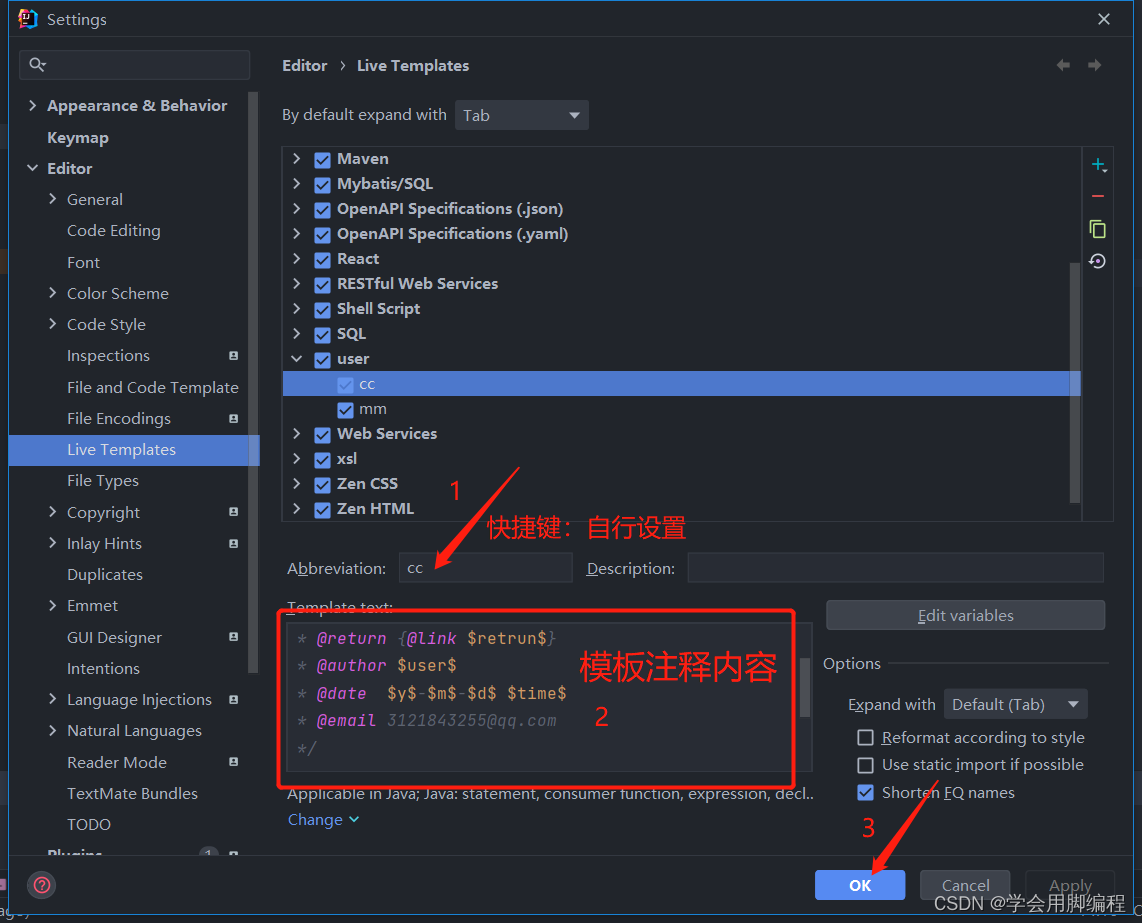Image resolution: width=1142 pixels, height=923 pixels.
Task: Uncheck the Mybatis/SQL template group
Action: (323, 184)
